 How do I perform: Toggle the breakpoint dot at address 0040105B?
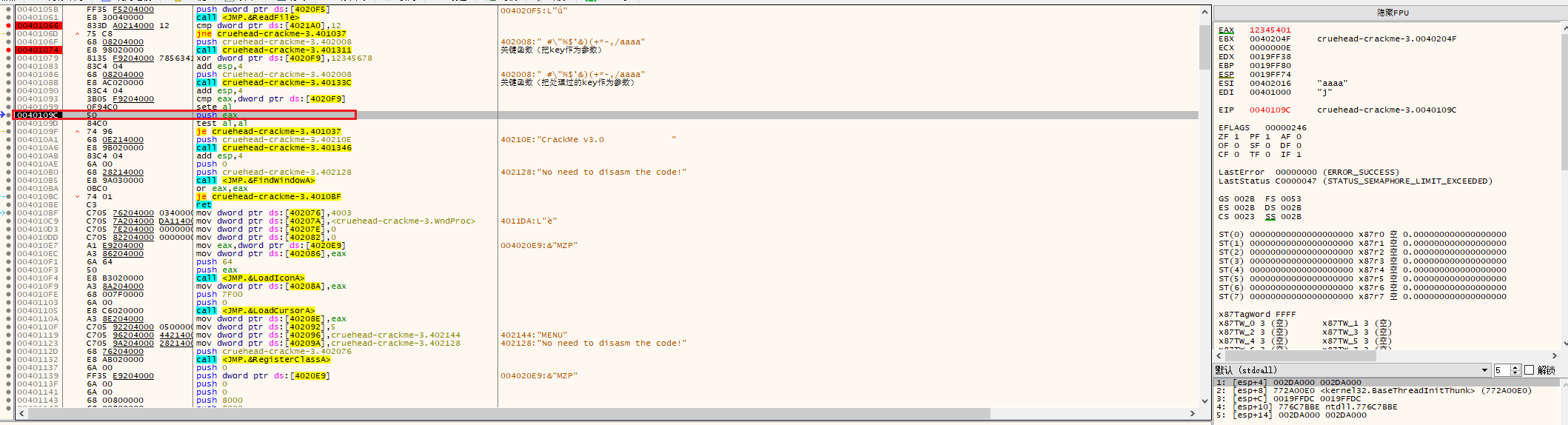pyautogui.click(x=8, y=10)
